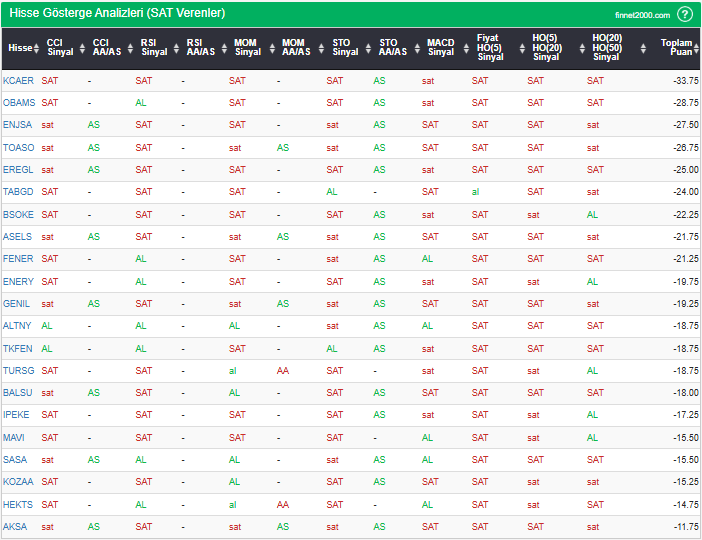Open the EREGL stock page
This screenshot has height=540, width=702.
[x=18, y=169]
